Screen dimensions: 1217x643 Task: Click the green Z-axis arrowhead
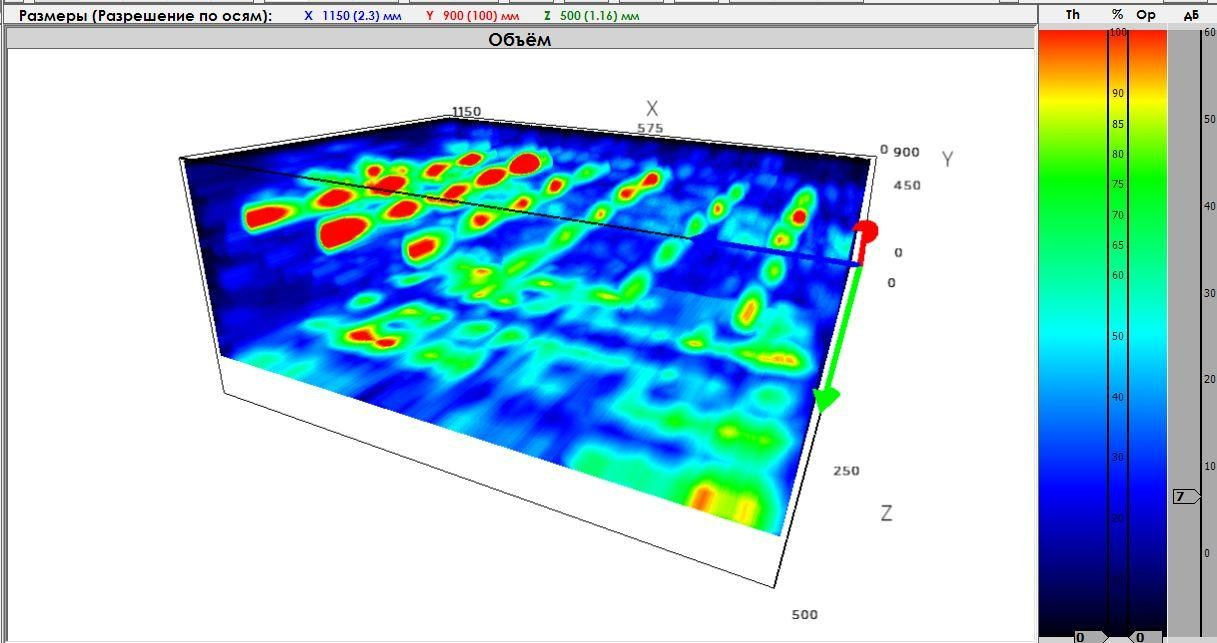pyautogui.click(x=826, y=400)
